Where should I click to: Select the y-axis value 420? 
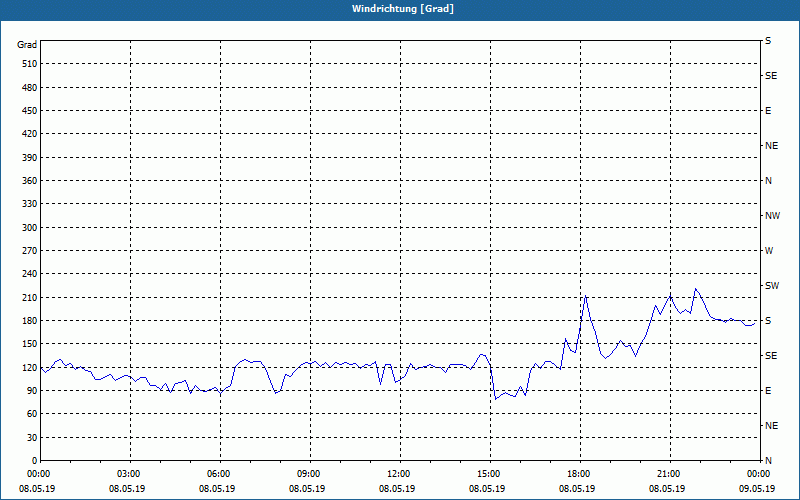30,134
